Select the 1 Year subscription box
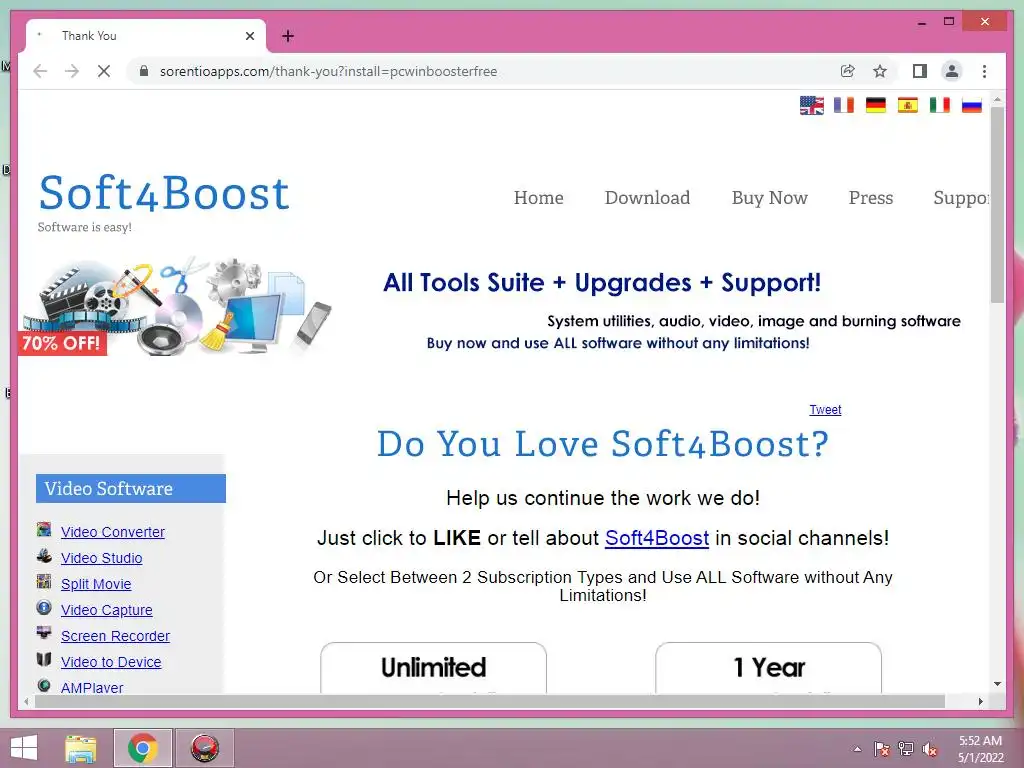This screenshot has width=1024, height=768. pyautogui.click(x=768, y=667)
